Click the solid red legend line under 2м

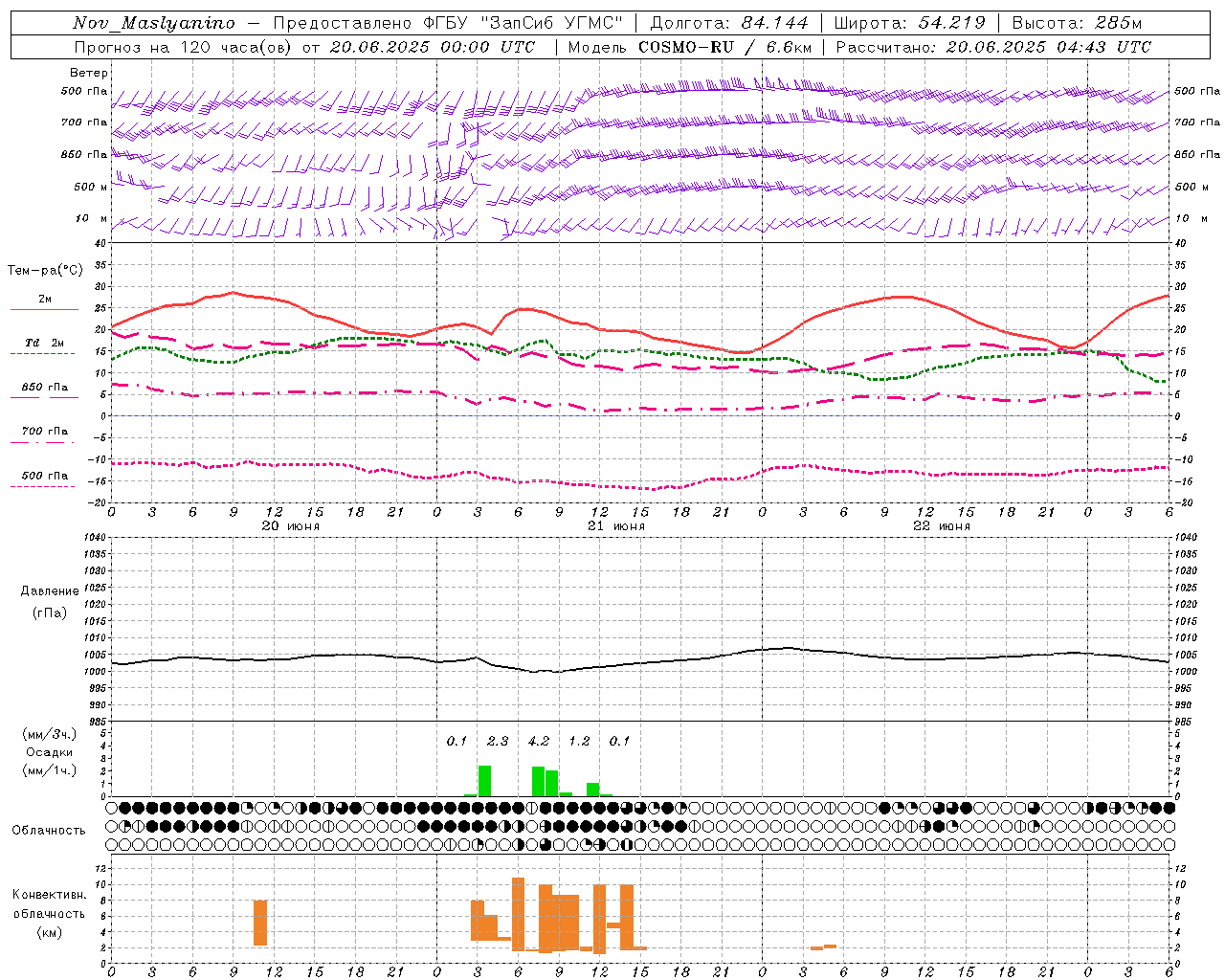44,310
